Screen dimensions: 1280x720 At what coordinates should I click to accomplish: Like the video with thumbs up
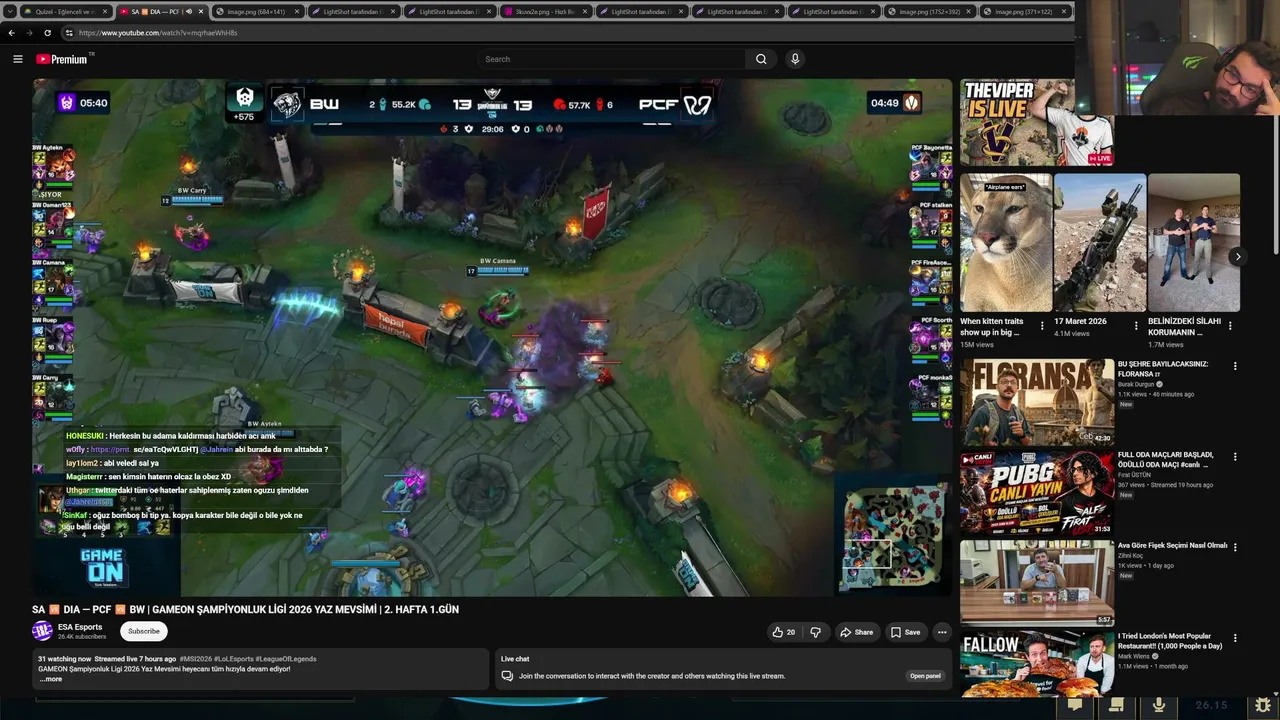click(784, 632)
